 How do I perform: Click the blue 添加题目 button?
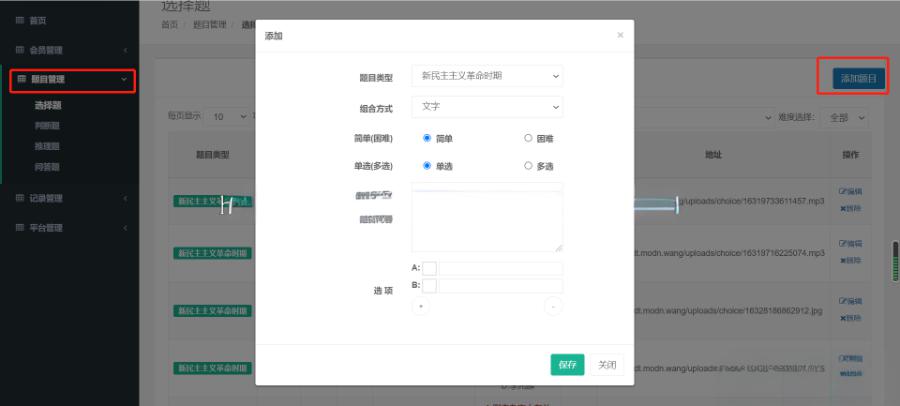click(x=859, y=79)
